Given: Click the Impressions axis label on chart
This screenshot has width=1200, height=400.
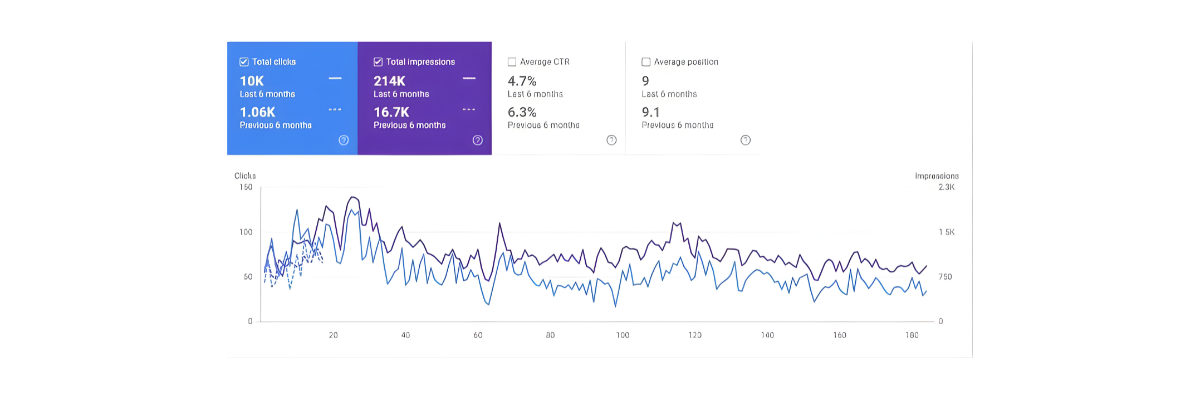Looking at the screenshot, I should pos(936,176).
